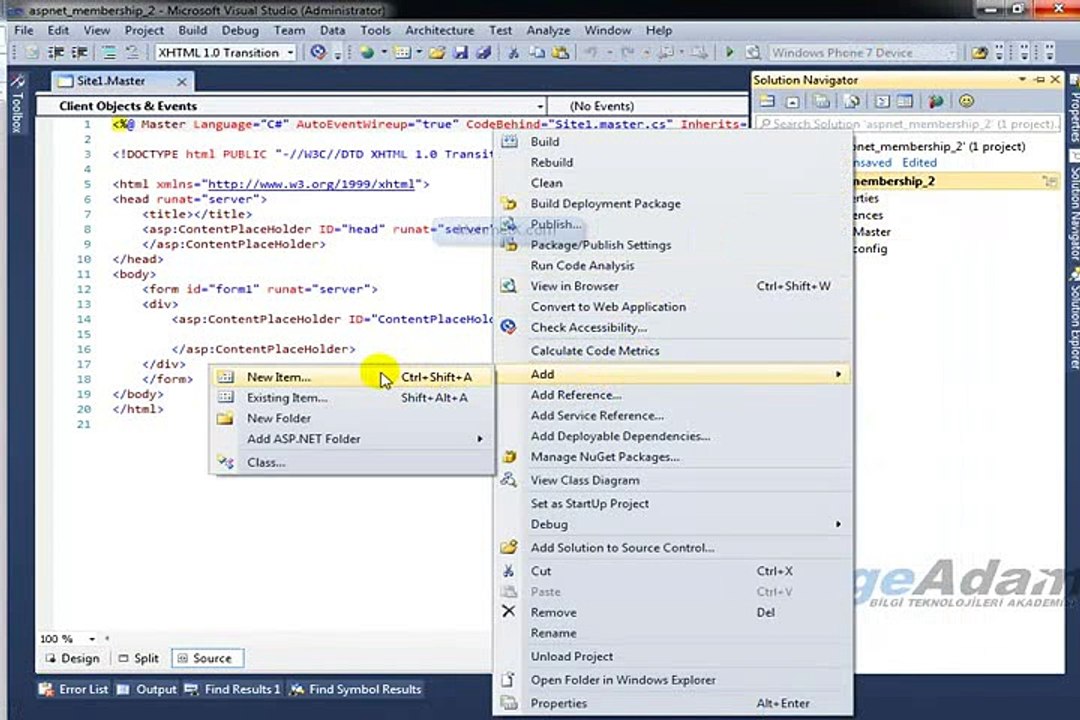This screenshot has width=1080, height=720.
Task: Open the Add New Item toolbar dropdown arrow
Action: [418, 52]
